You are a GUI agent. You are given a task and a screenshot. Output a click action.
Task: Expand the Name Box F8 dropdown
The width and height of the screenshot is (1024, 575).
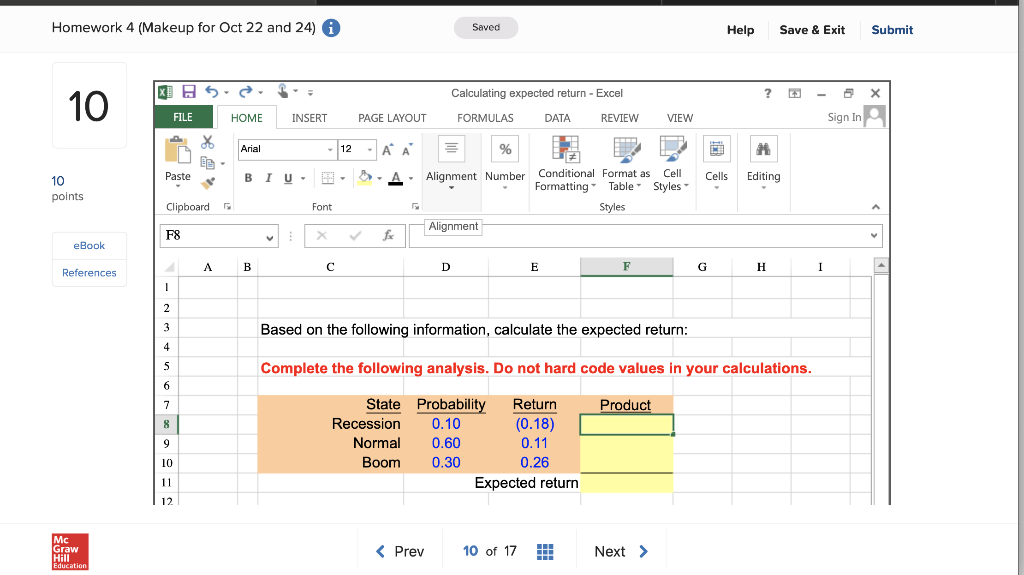point(269,238)
